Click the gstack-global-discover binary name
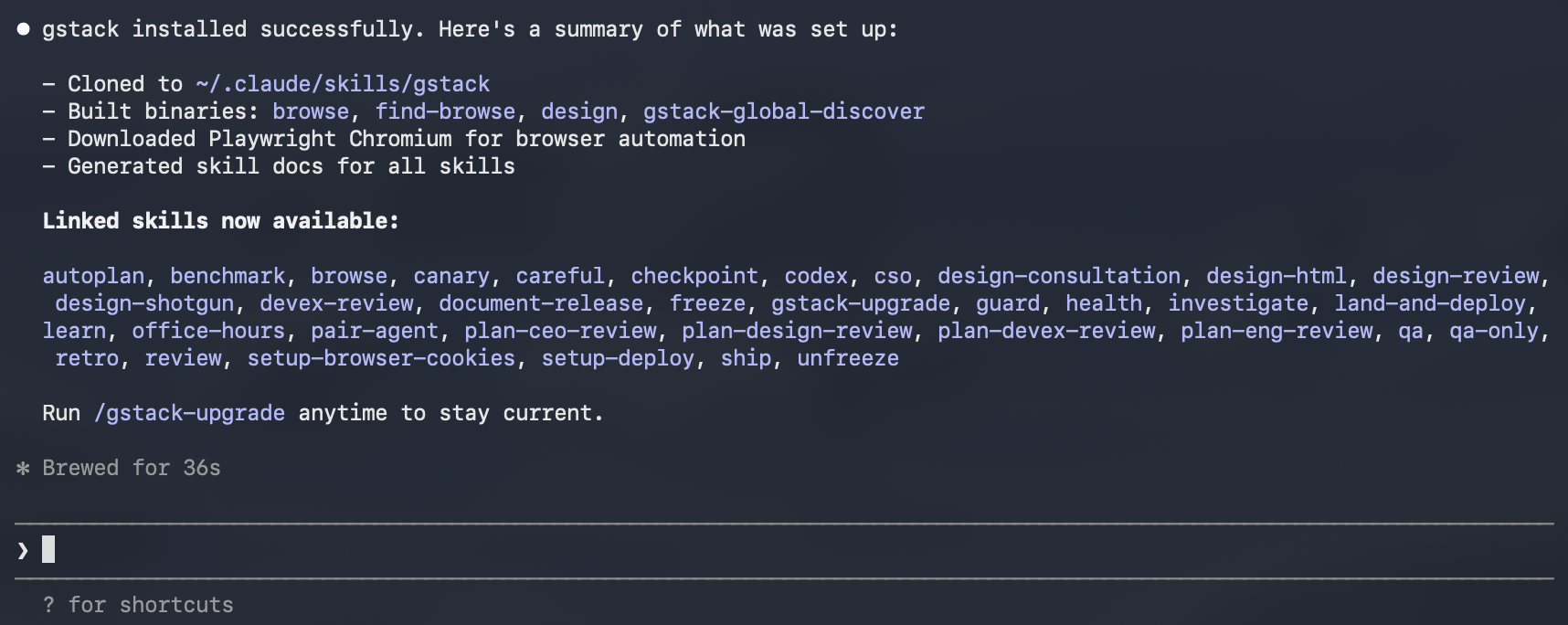The height and width of the screenshot is (625, 1568). pos(783,111)
